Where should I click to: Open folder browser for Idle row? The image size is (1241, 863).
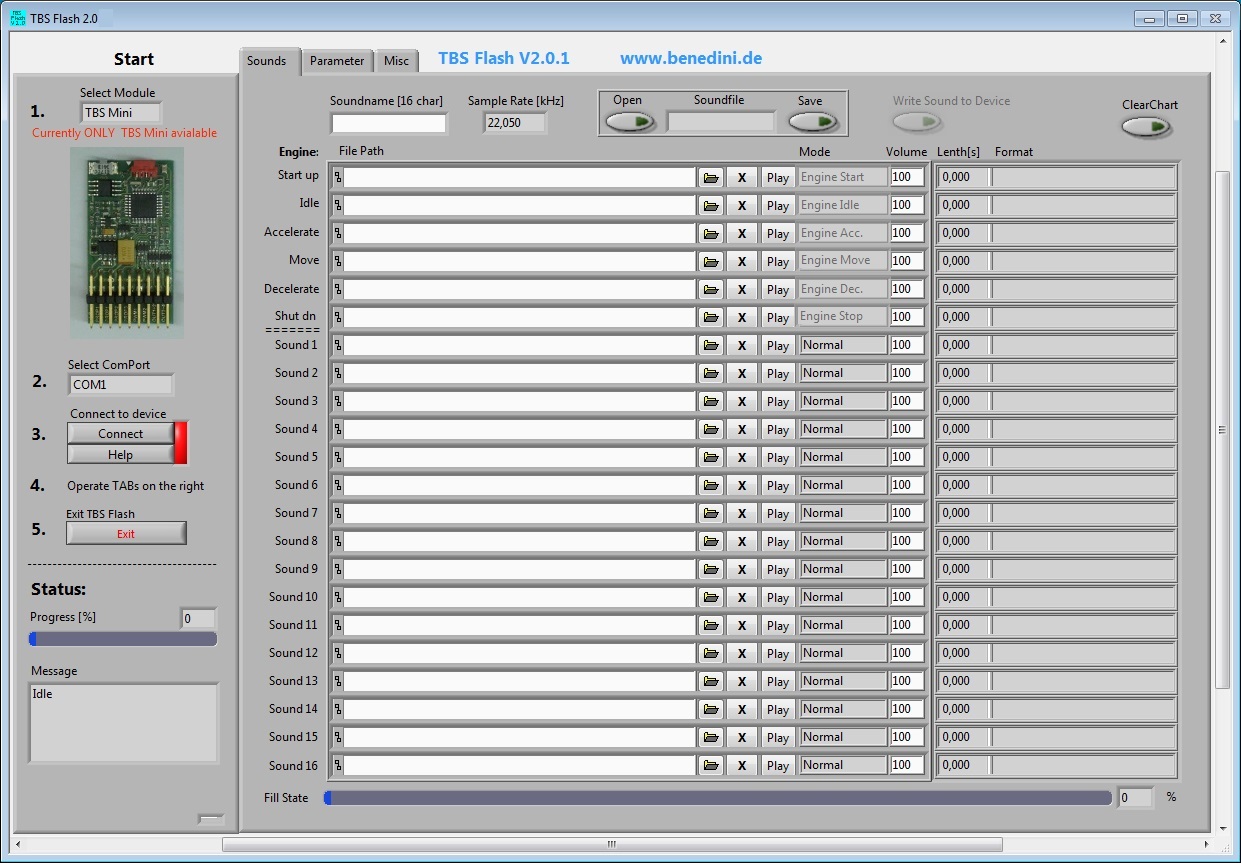(711, 205)
